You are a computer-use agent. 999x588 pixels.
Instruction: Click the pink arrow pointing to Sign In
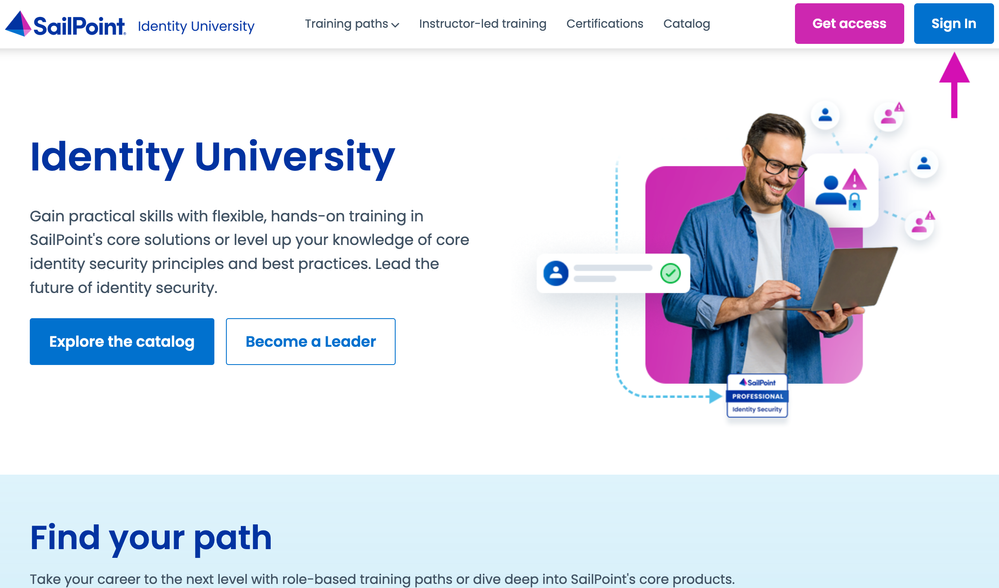(954, 85)
